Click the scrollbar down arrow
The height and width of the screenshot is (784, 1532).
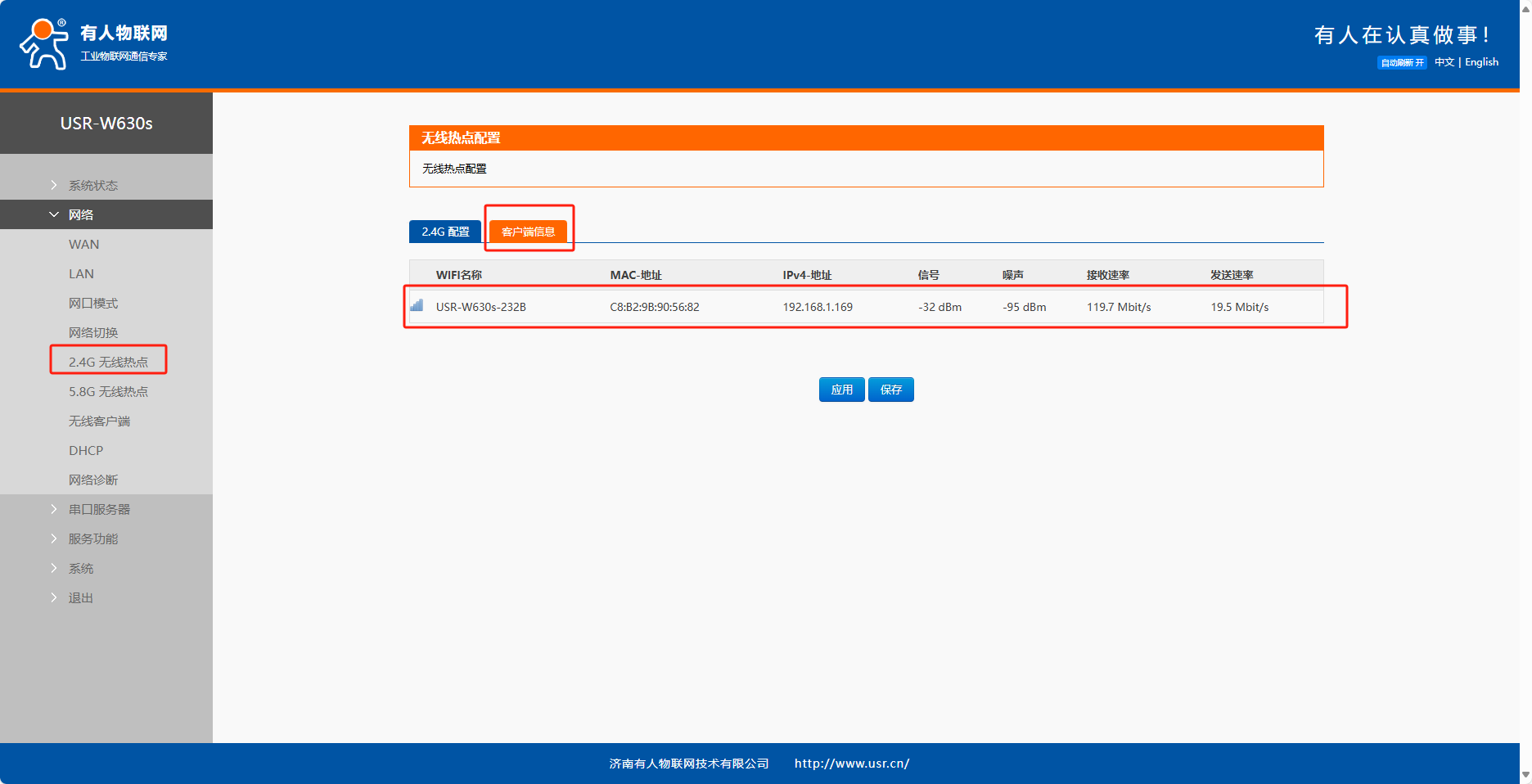[x=1525, y=774]
